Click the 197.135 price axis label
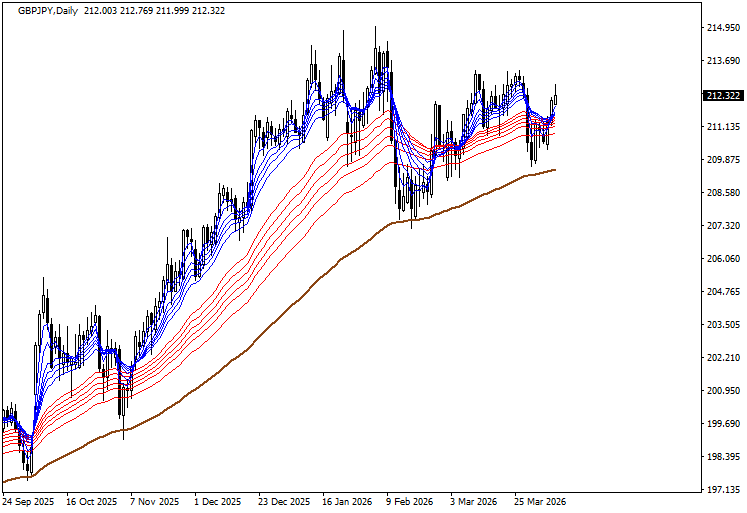 pyautogui.click(x=722, y=490)
